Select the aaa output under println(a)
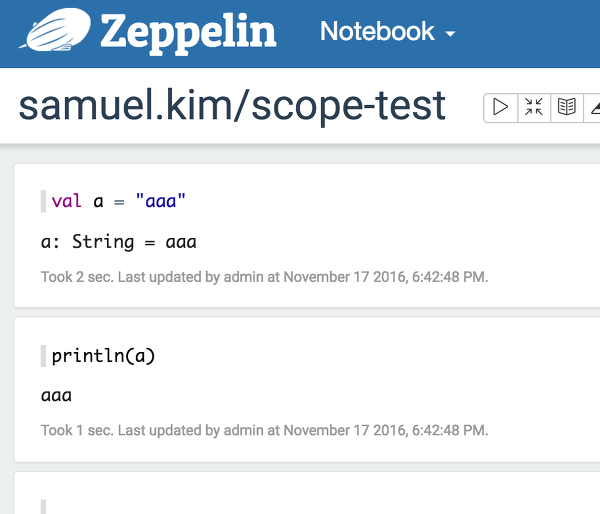600x514 pixels. [56, 396]
